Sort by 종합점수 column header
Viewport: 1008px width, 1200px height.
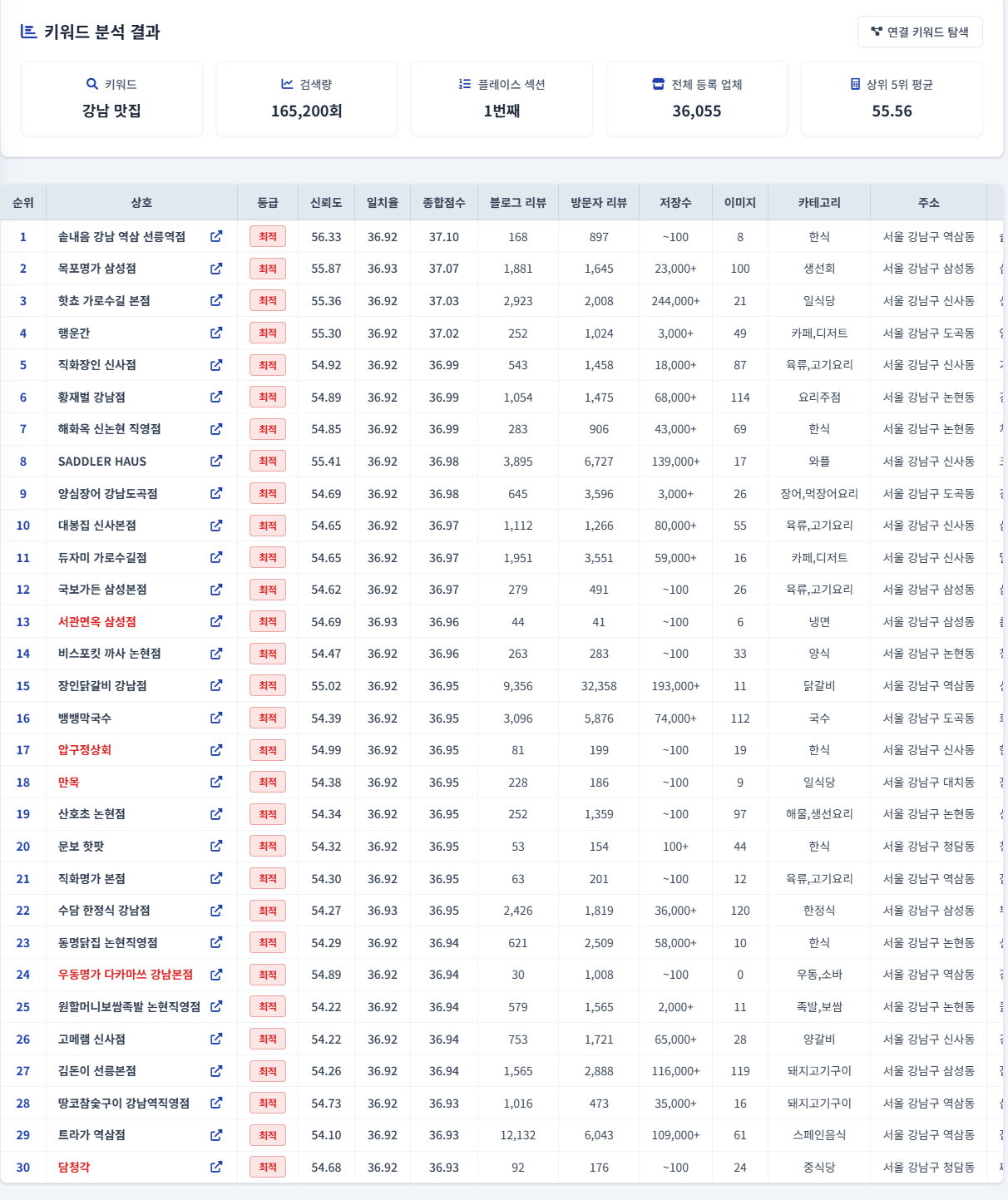pos(444,203)
